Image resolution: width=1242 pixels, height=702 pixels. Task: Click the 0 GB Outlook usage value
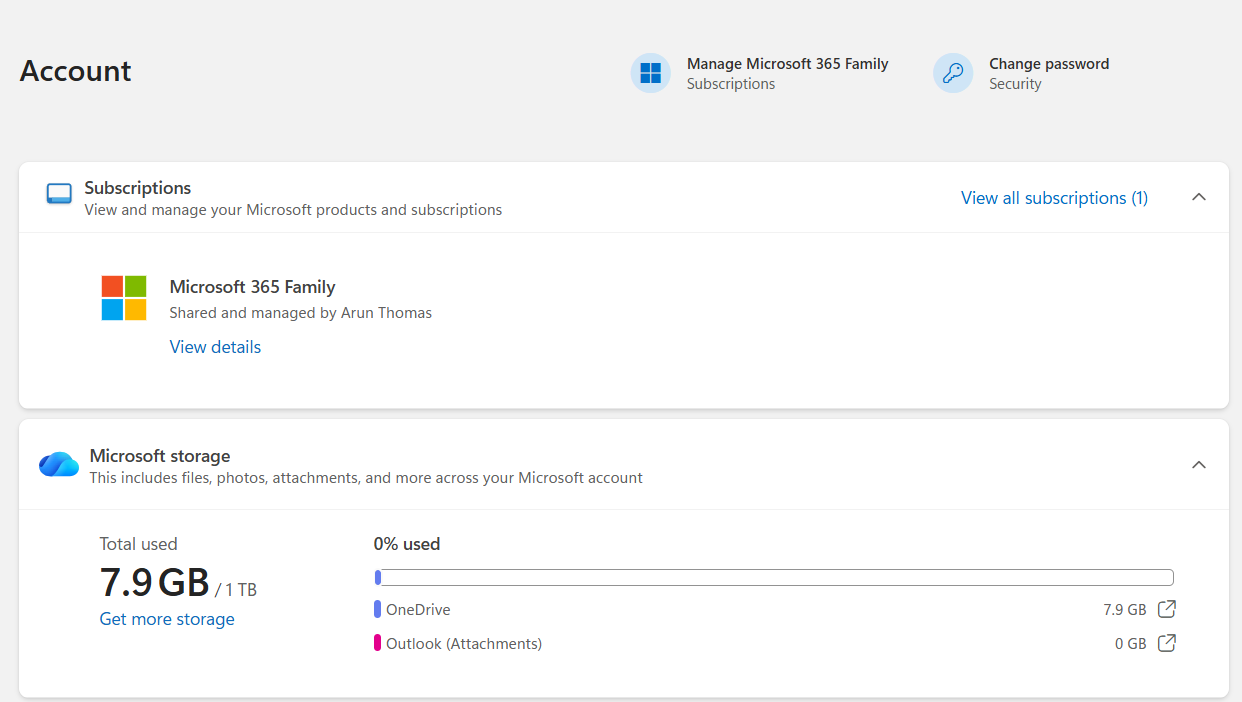click(1131, 644)
